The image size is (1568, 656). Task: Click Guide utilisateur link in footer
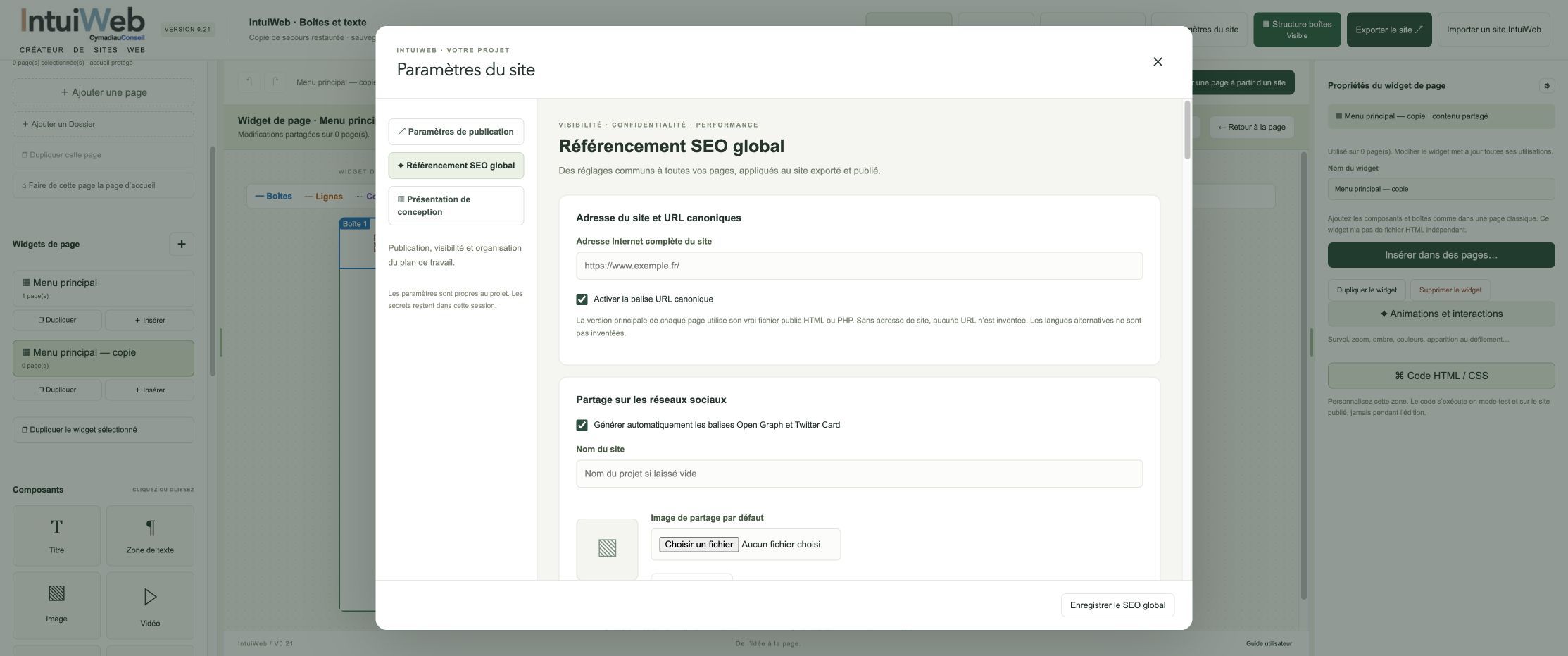[x=1269, y=644]
